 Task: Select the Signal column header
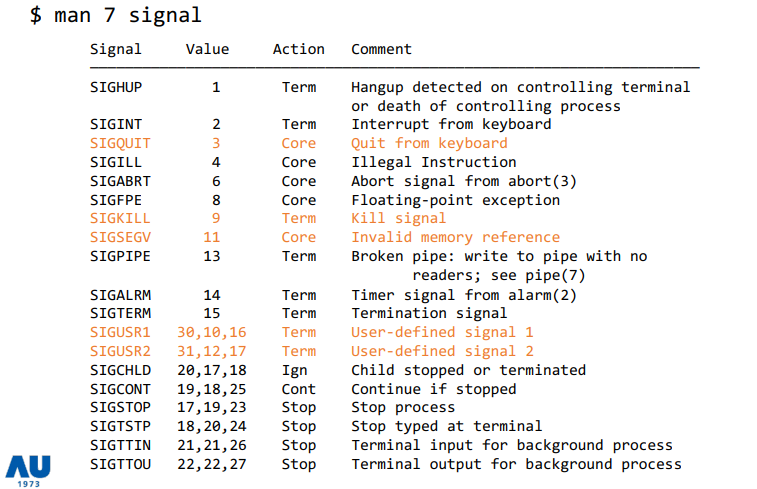(x=116, y=49)
